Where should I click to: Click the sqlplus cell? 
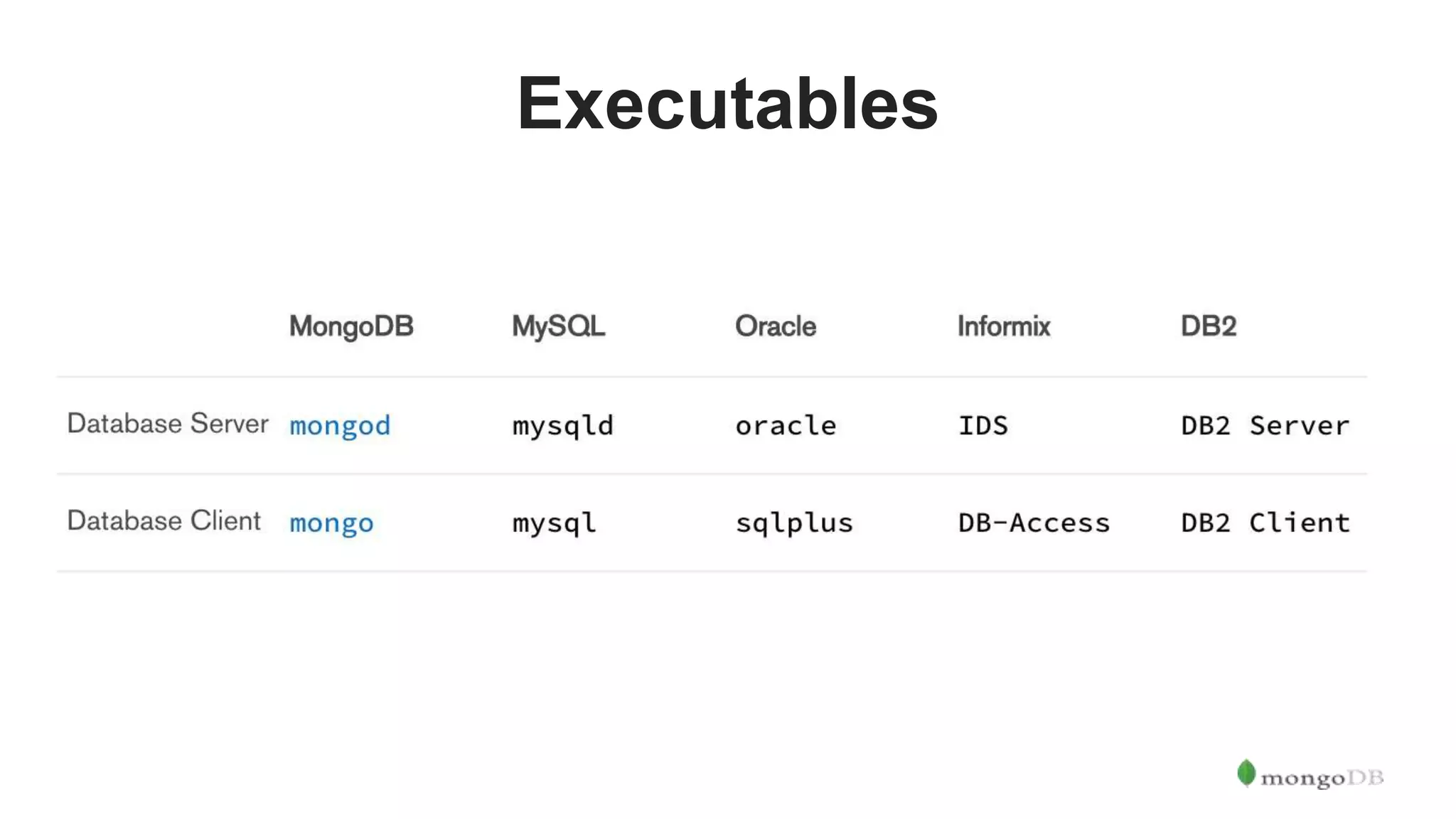point(794,523)
